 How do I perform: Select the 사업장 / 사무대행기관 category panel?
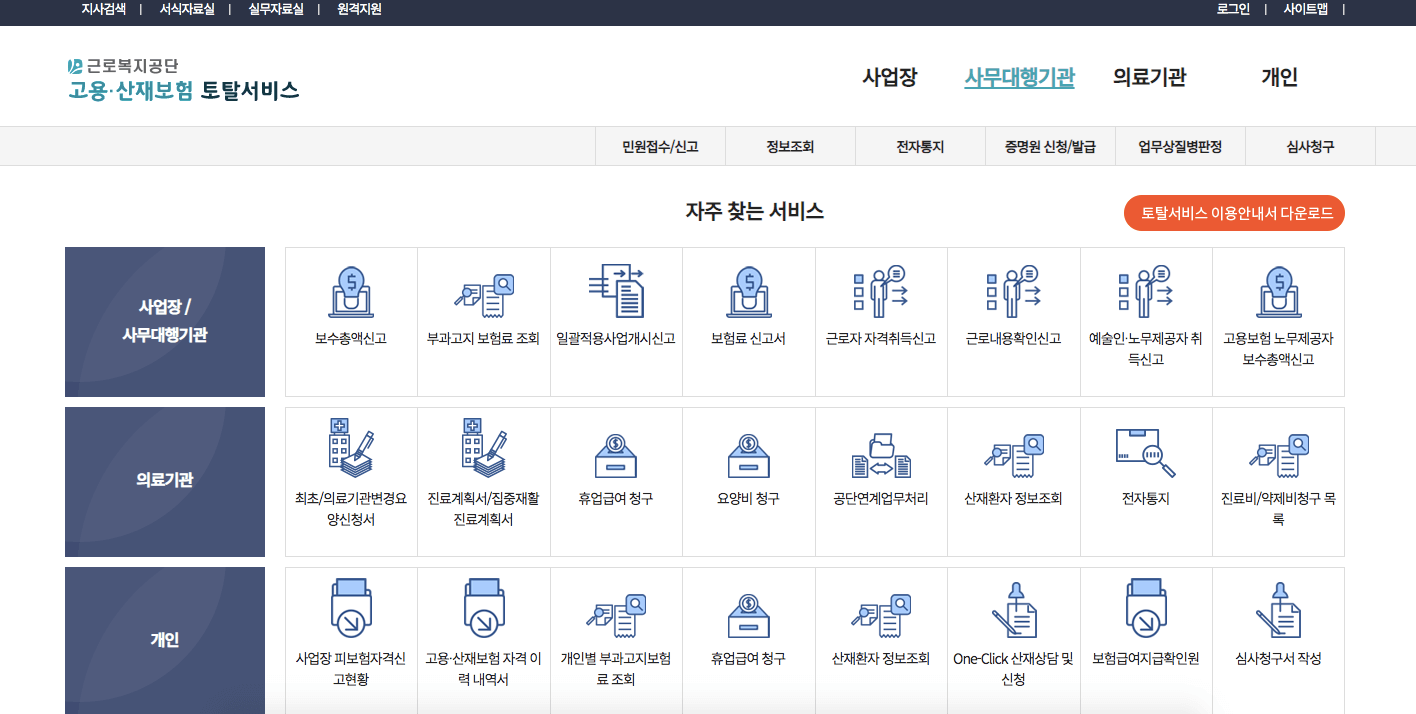point(165,322)
